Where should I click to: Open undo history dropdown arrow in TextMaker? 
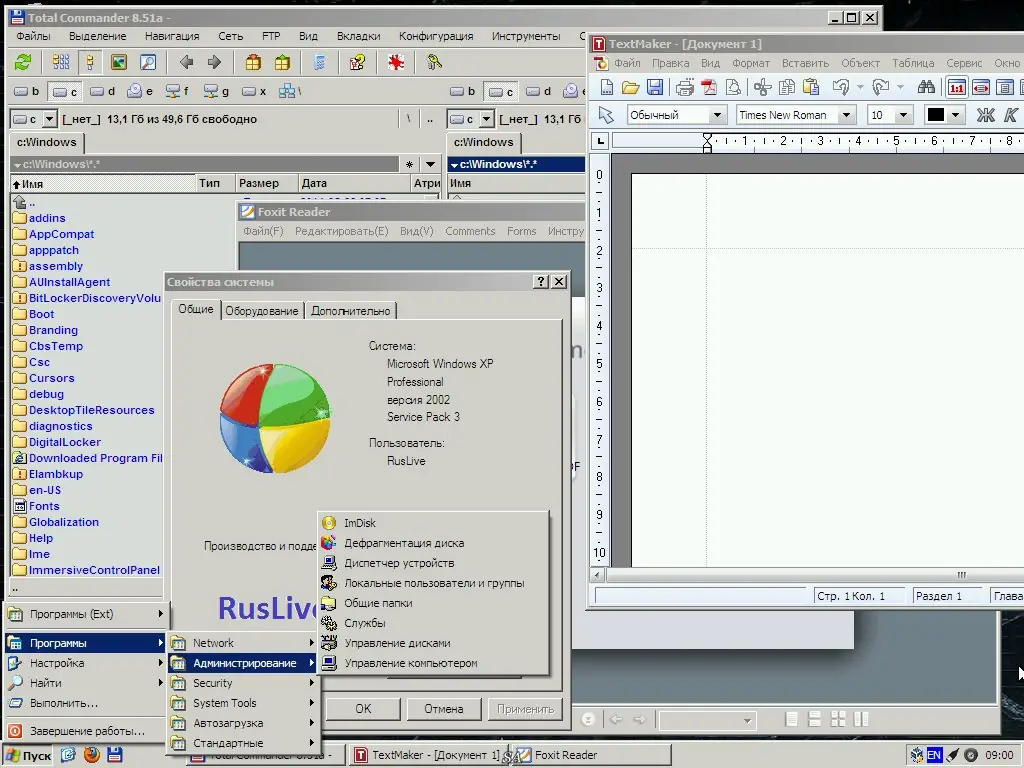pyautogui.click(x=859, y=87)
